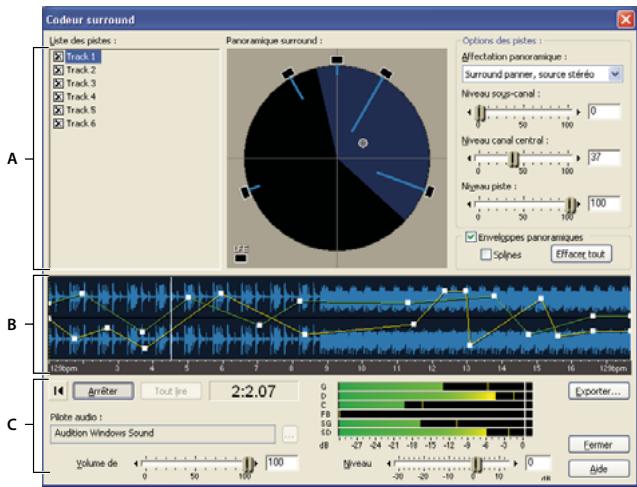Viewport: 637px width, 487px height.
Task: Click the center speaker icon atop panner
Action: click(x=337, y=60)
